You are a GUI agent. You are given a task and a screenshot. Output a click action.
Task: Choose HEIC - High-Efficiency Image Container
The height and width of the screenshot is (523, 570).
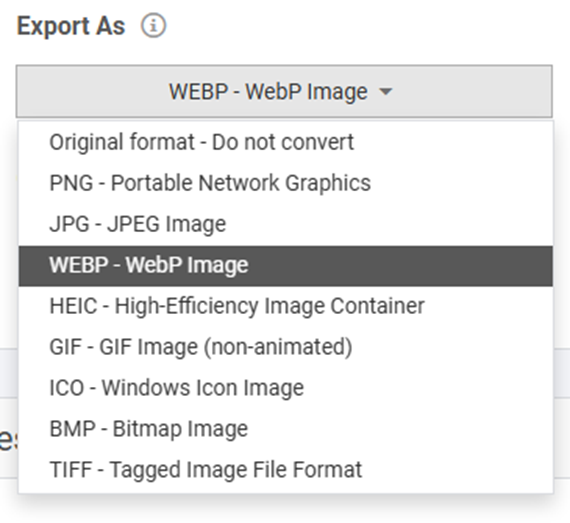tap(286, 306)
